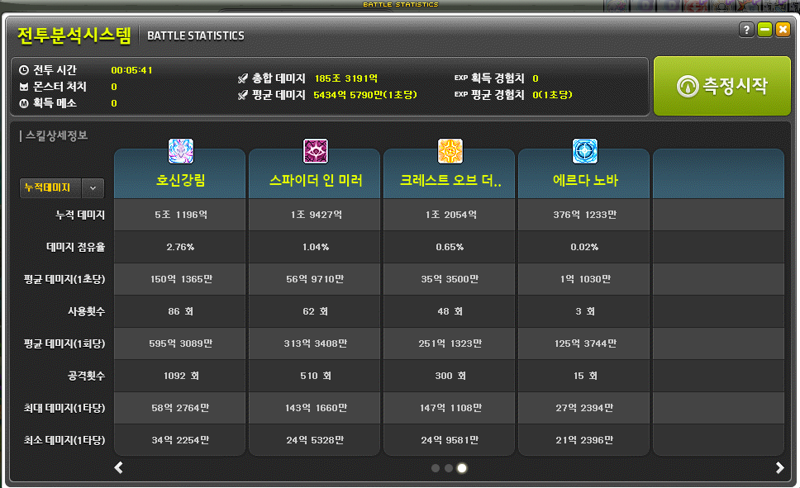
Task: Click average damage 5434억 5790만(1초당)
Action: [x=365, y=95]
